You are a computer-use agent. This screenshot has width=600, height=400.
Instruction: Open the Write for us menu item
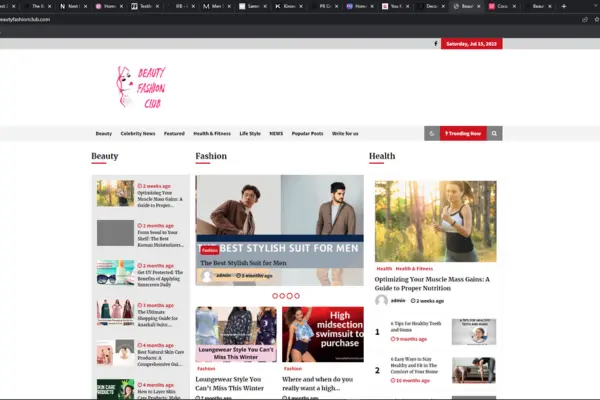point(345,134)
